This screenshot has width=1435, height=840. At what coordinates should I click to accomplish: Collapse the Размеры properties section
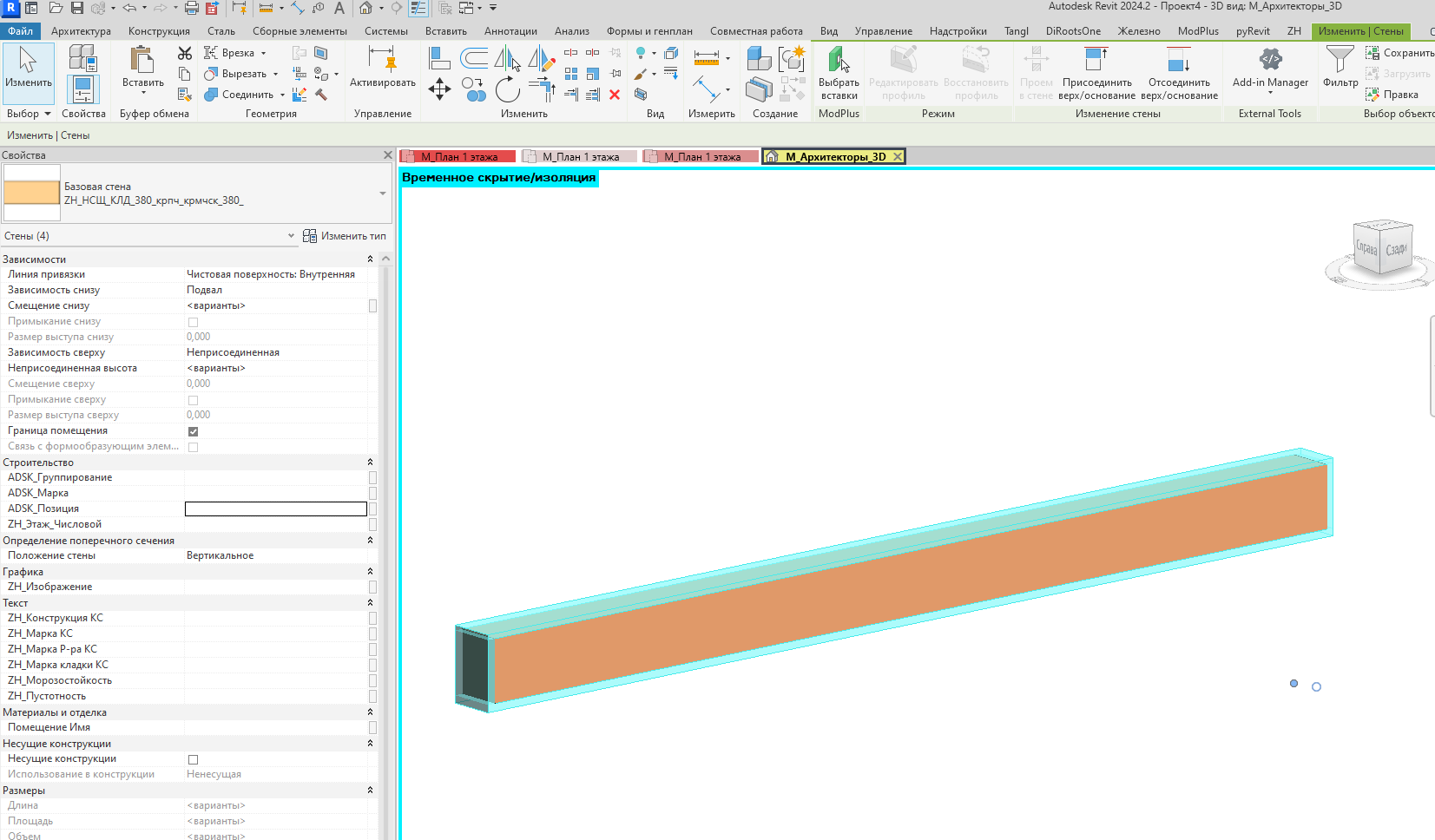(370, 791)
